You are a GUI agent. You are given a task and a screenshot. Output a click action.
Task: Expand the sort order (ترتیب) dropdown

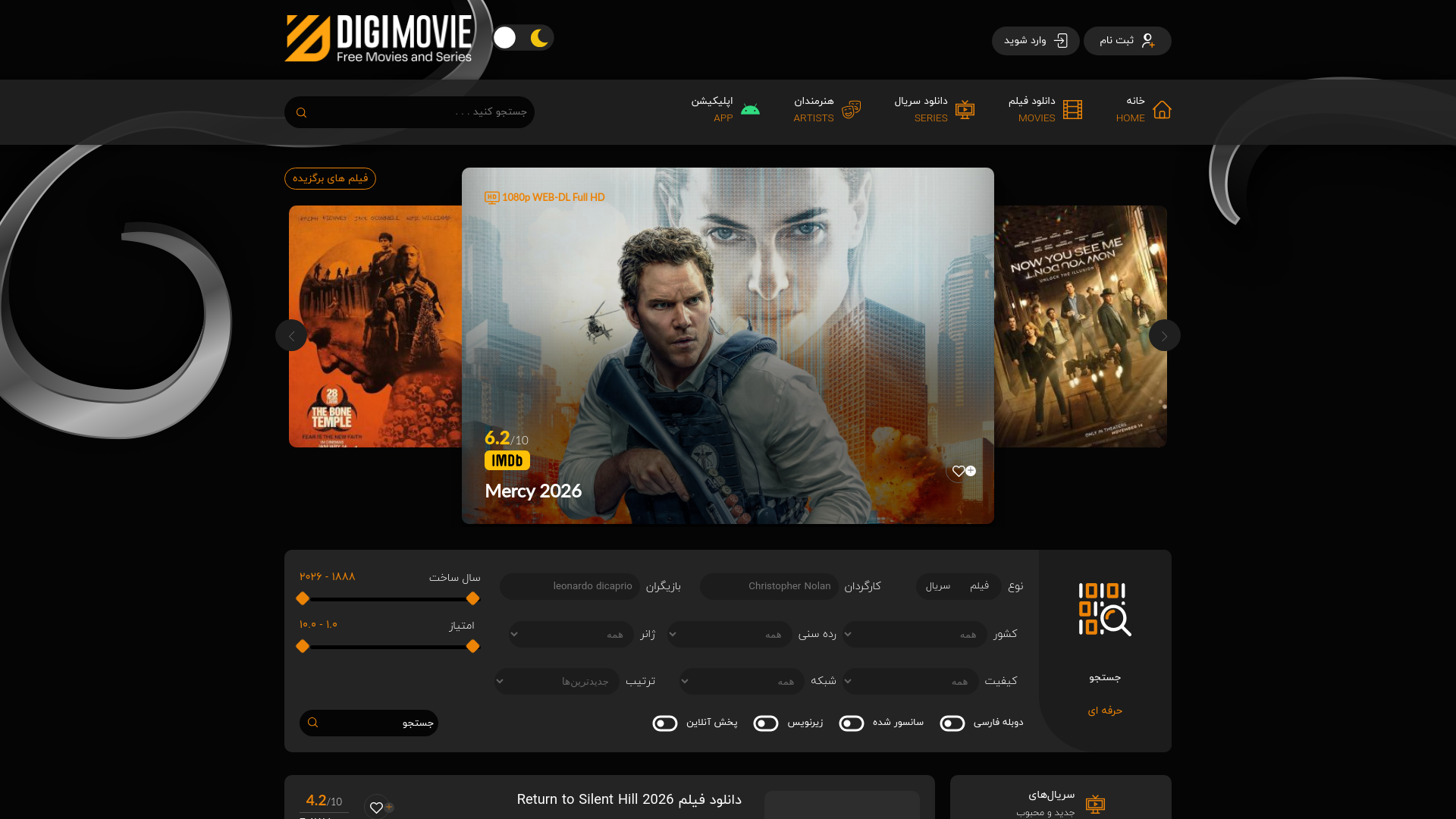tap(557, 682)
